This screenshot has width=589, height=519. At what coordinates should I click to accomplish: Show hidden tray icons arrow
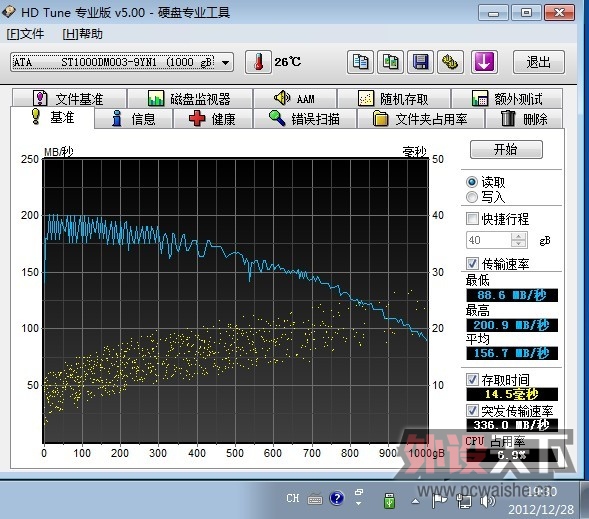[415, 501]
